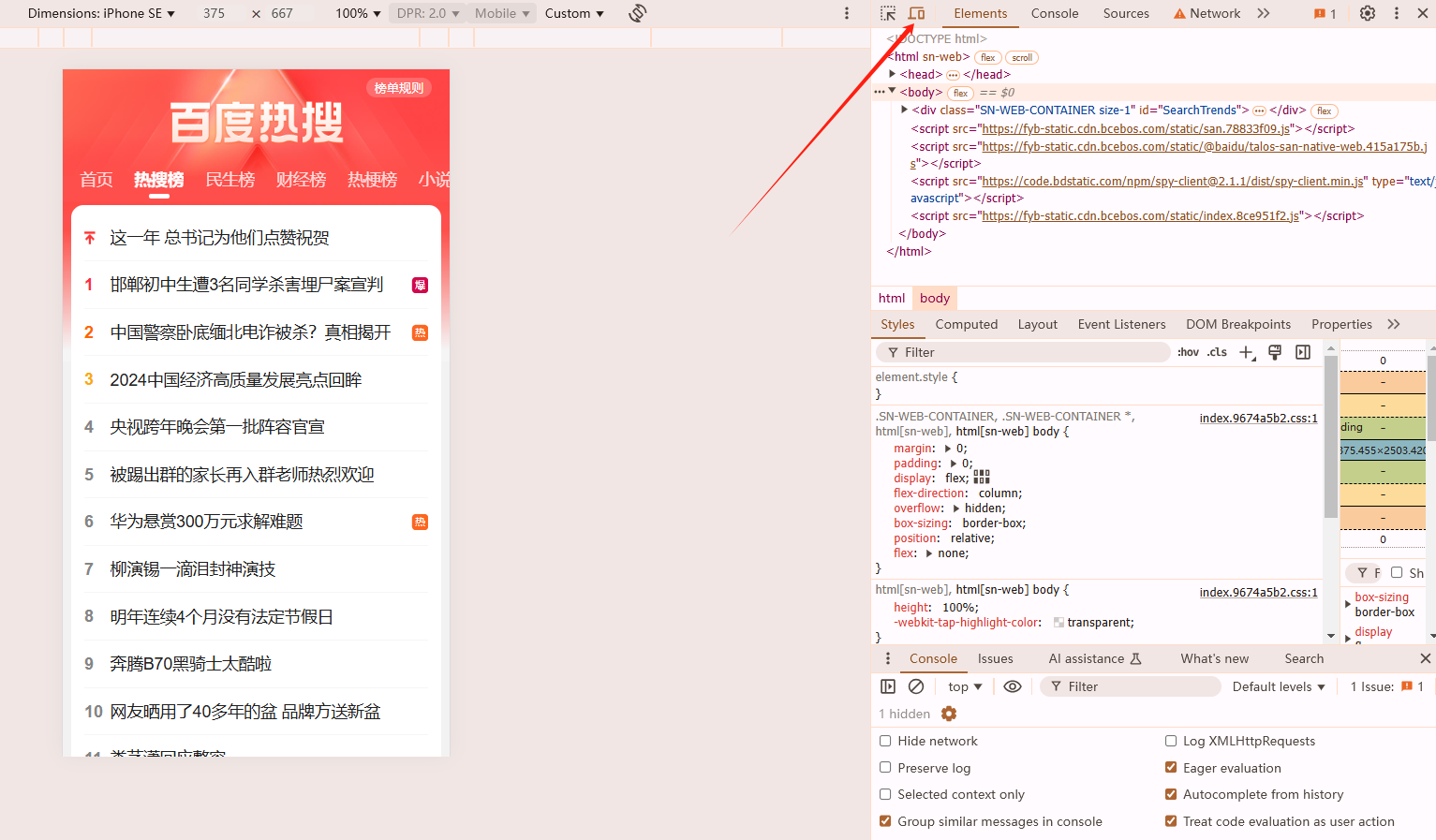Open the AI assistance drawer tab
The width and height of the screenshot is (1436, 840).
(x=1094, y=658)
